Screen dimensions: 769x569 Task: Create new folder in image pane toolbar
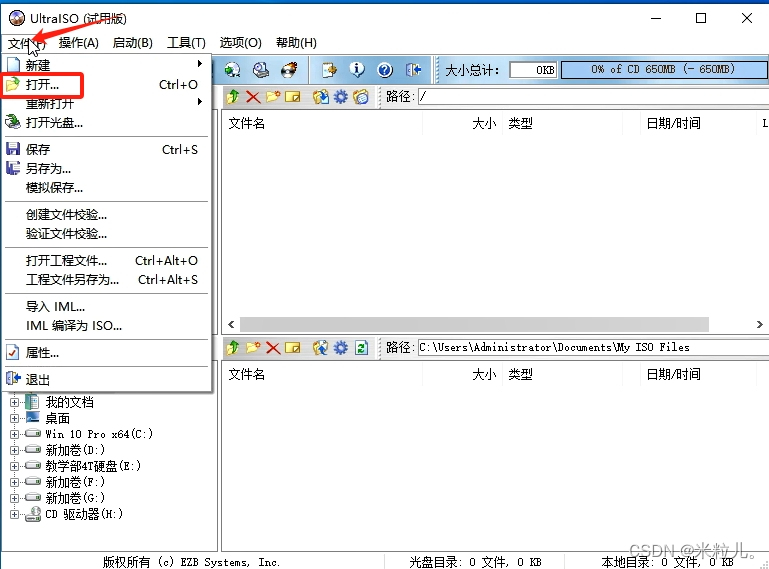273,97
